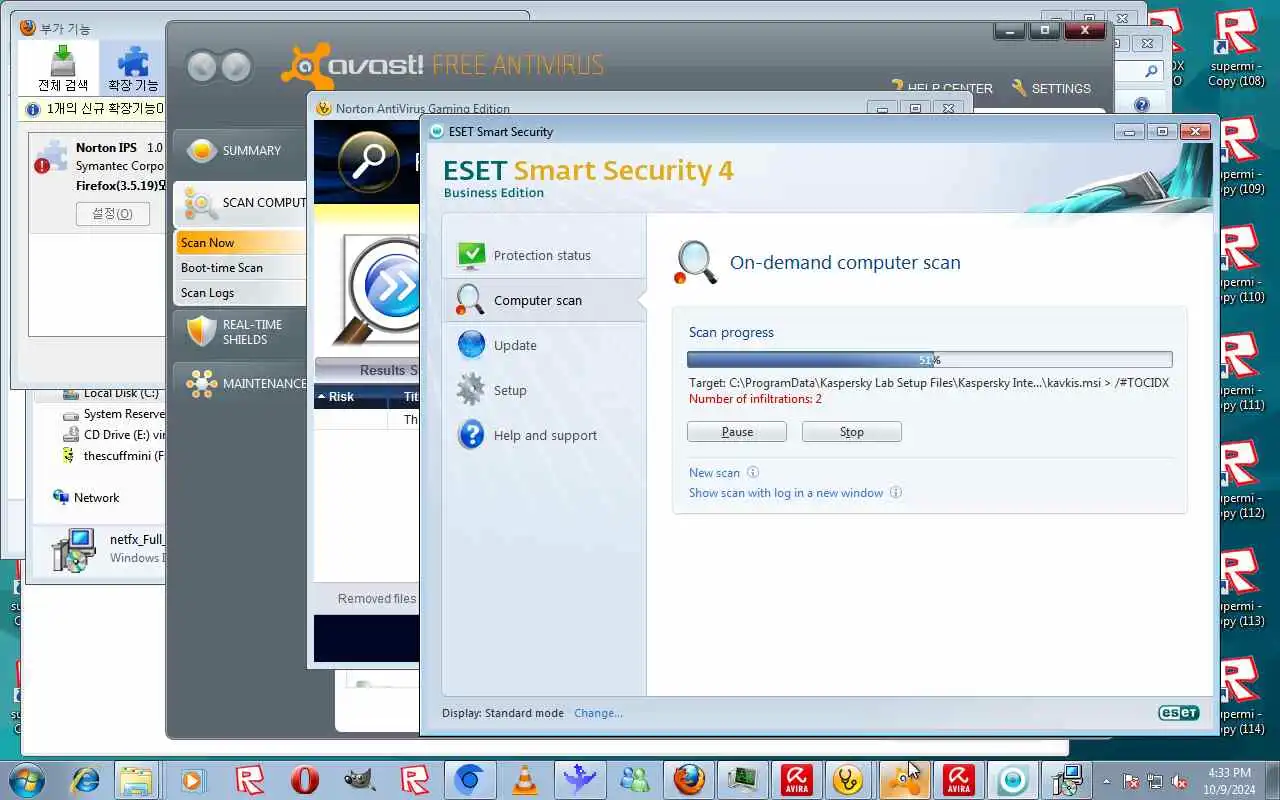This screenshot has width=1280, height=800.
Task: Show hidden system tray icons
Action: point(1106,780)
